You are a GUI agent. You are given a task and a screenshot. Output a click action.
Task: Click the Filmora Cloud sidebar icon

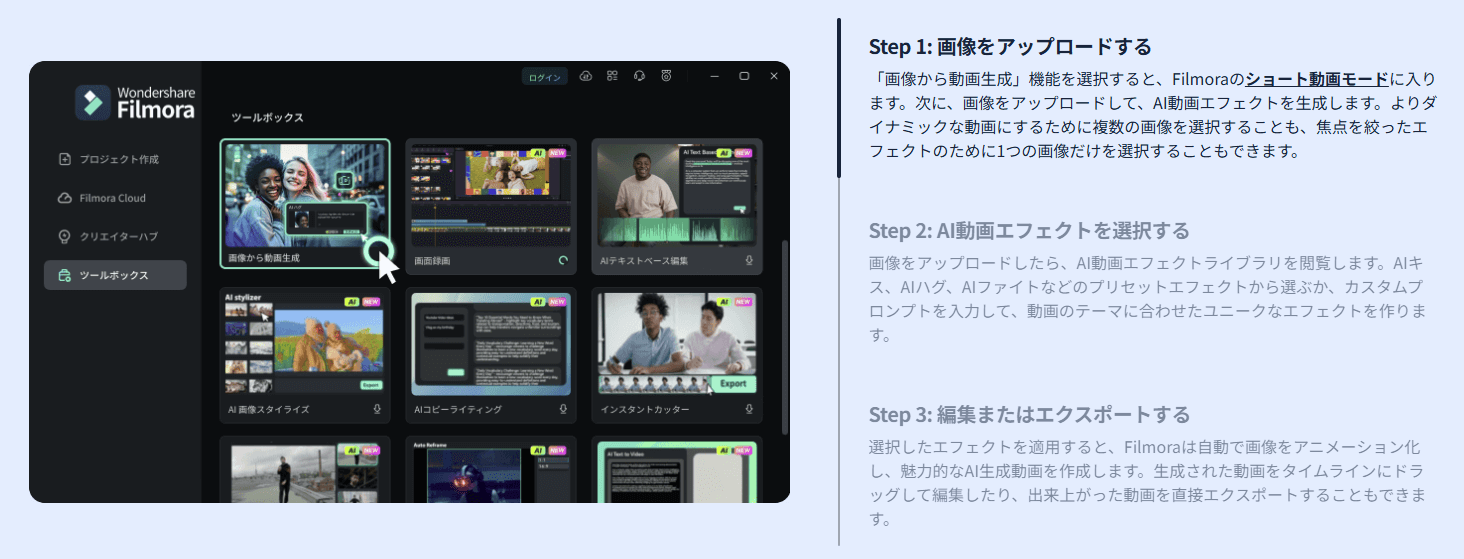[x=65, y=198]
